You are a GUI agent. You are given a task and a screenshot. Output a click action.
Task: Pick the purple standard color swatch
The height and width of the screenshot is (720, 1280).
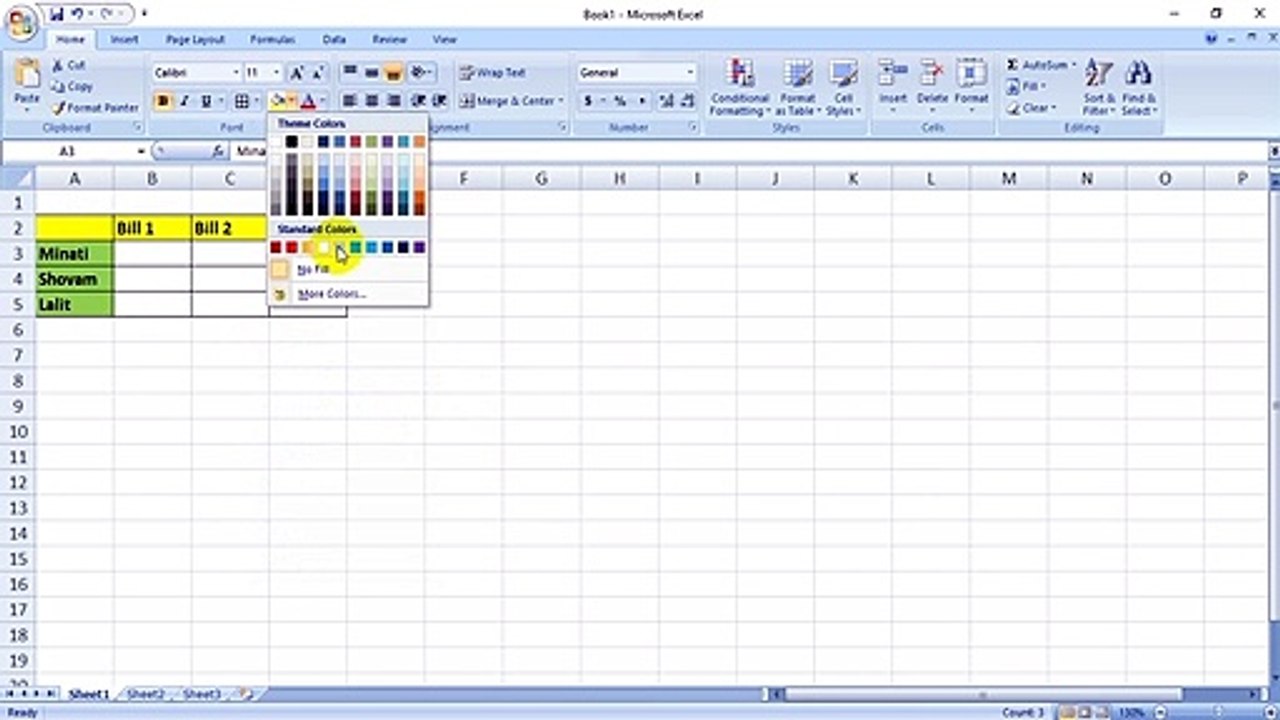click(419, 247)
